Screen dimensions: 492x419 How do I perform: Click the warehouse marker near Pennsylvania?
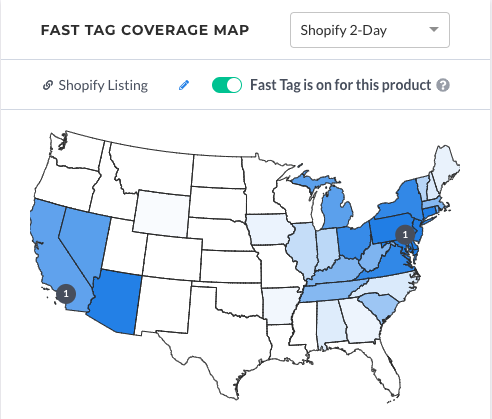tap(405, 235)
